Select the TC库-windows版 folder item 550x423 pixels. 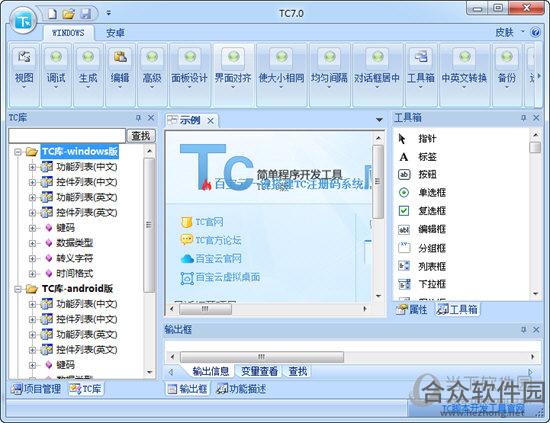80,152
